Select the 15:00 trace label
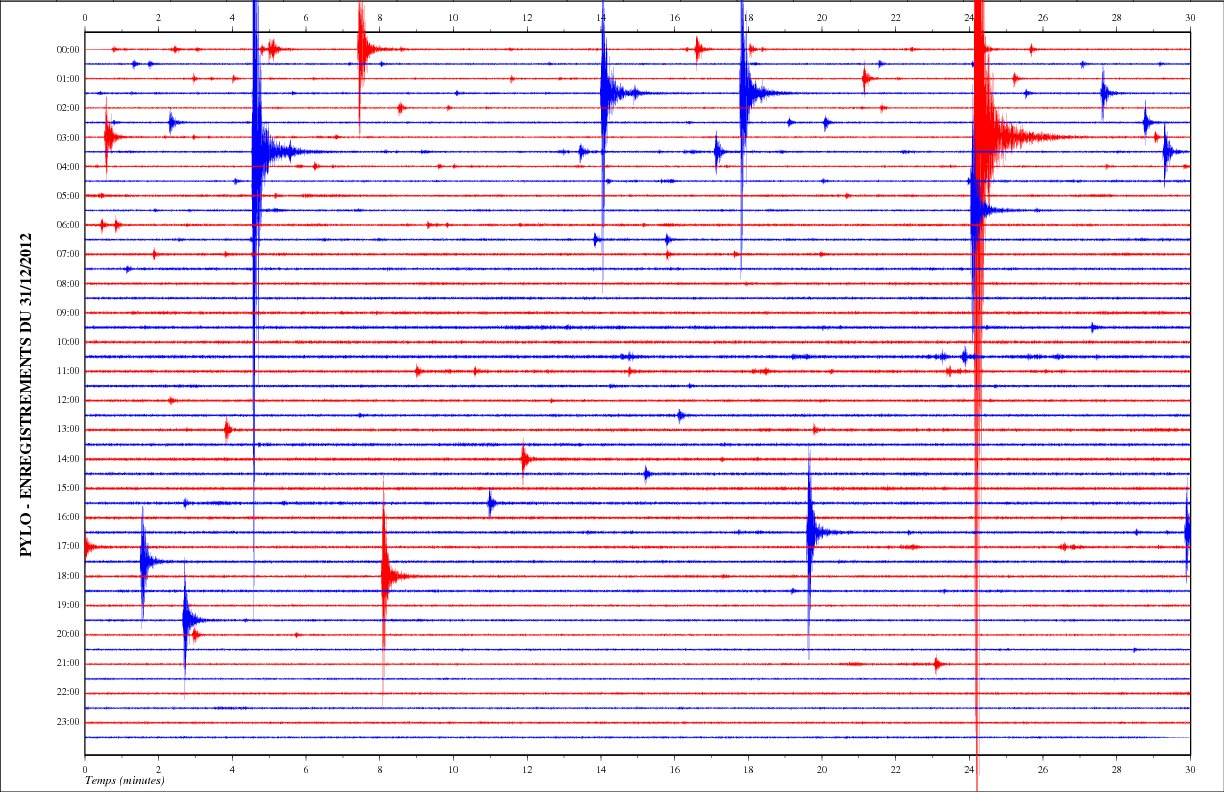This screenshot has width=1224, height=792. coord(68,488)
